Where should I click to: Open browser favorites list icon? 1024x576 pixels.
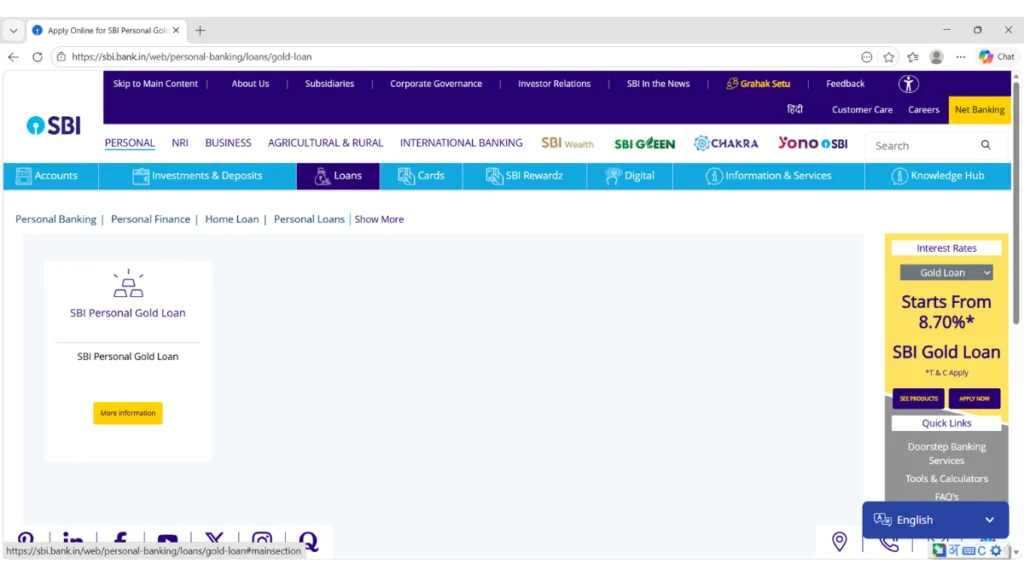pyautogui.click(x=912, y=57)
